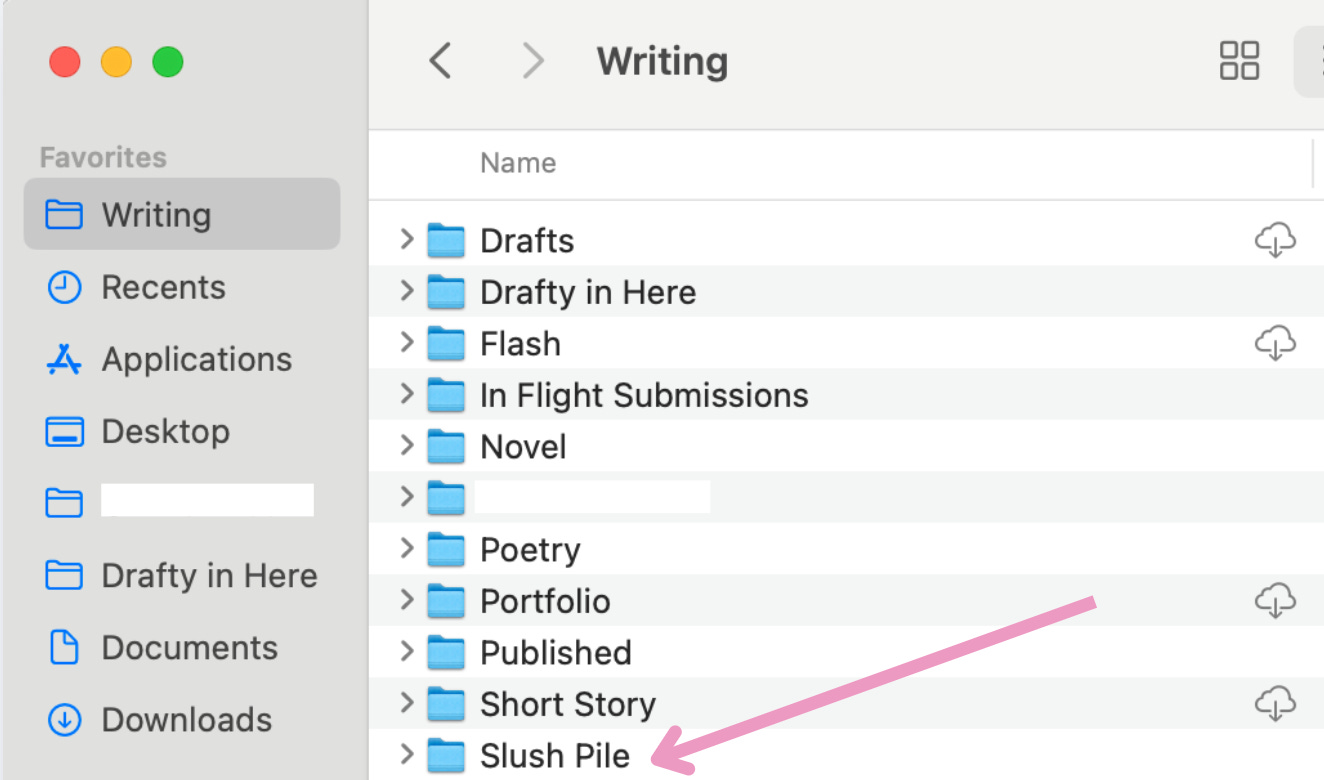Screen dimensions: 1324x780
Task: Expand the Slush Pile folder
Action: (x=406, y=754)
